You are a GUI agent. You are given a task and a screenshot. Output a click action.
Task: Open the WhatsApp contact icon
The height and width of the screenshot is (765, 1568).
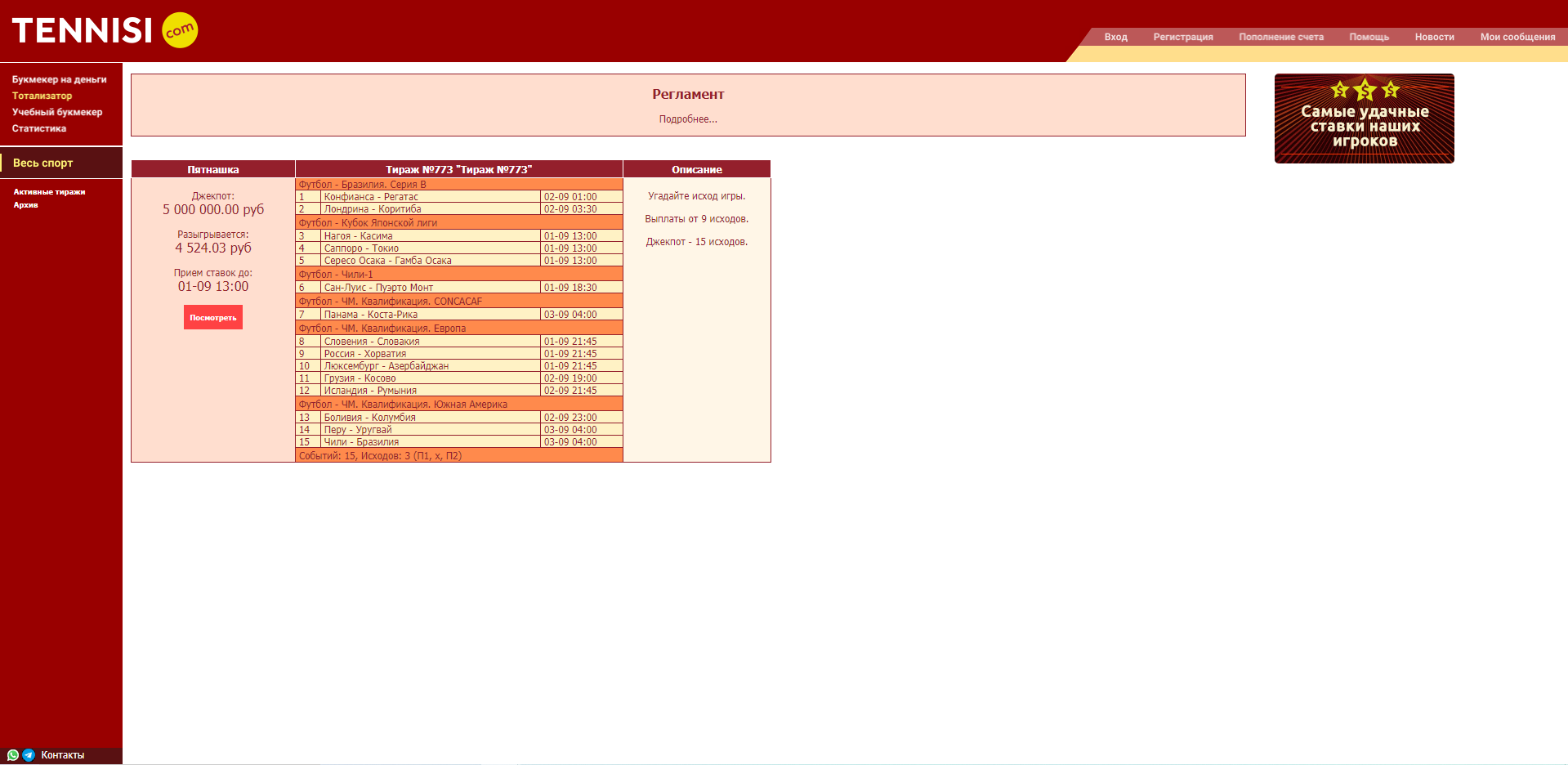pos(13,755)
